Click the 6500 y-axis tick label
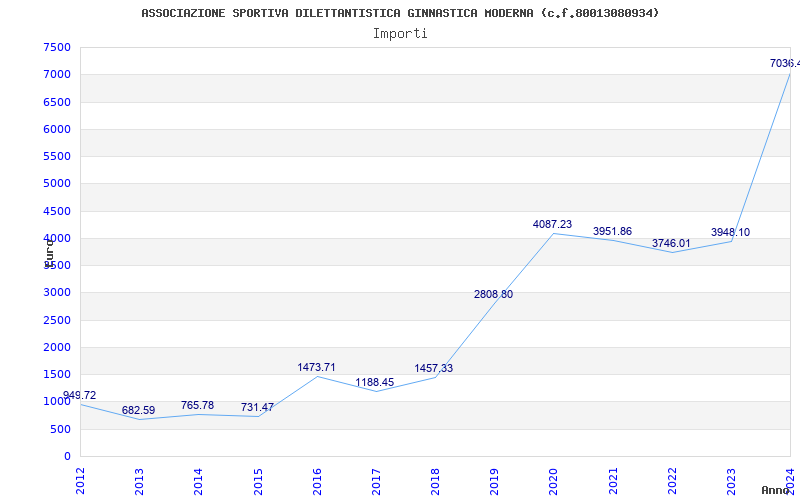Screen dimensions: 800x500 click(57, 102)
